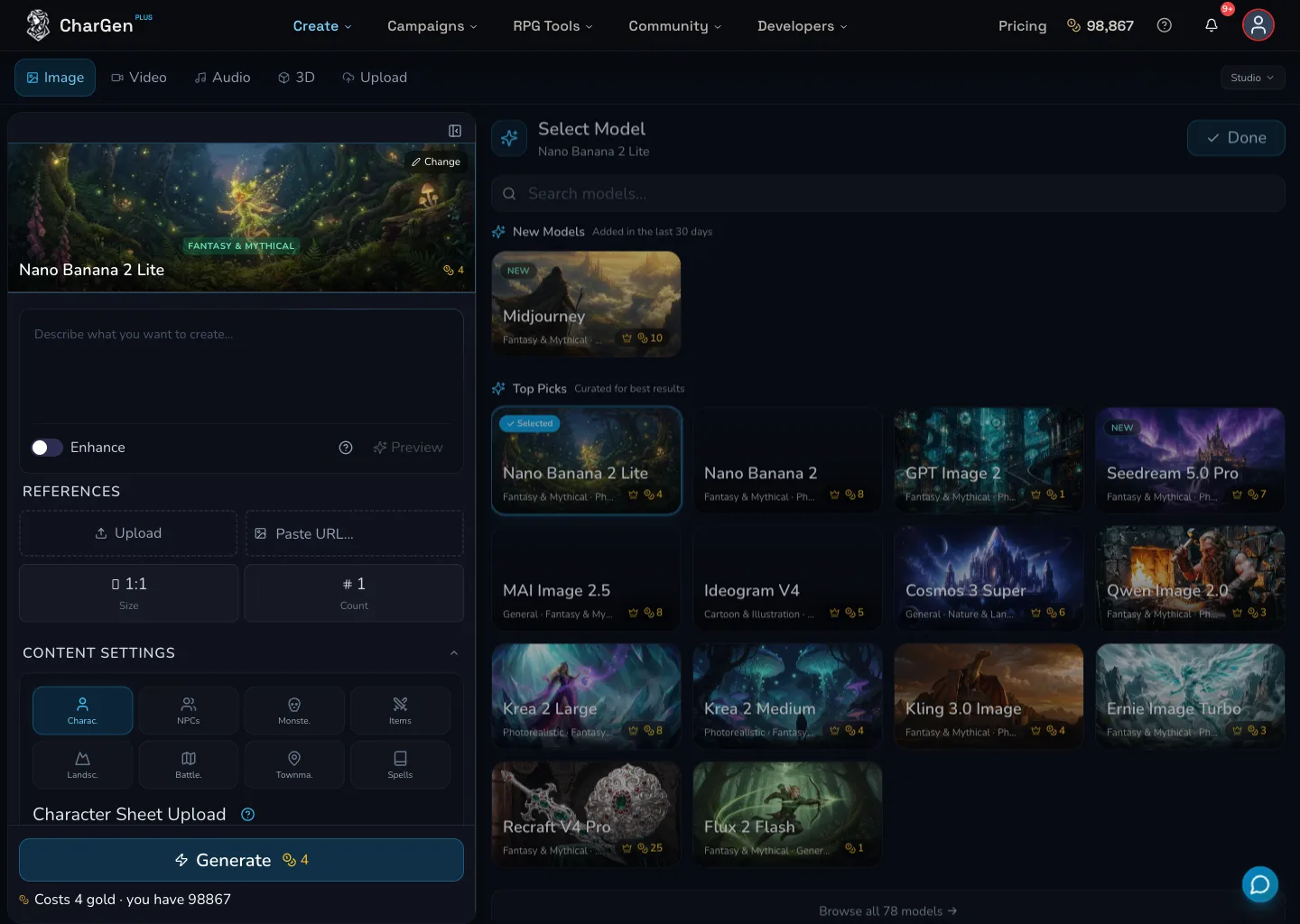Image resolution: width=1300 pixels, height=924 pixels.
Task: Switch to the Audio tab
Action: tap(223, 78)
